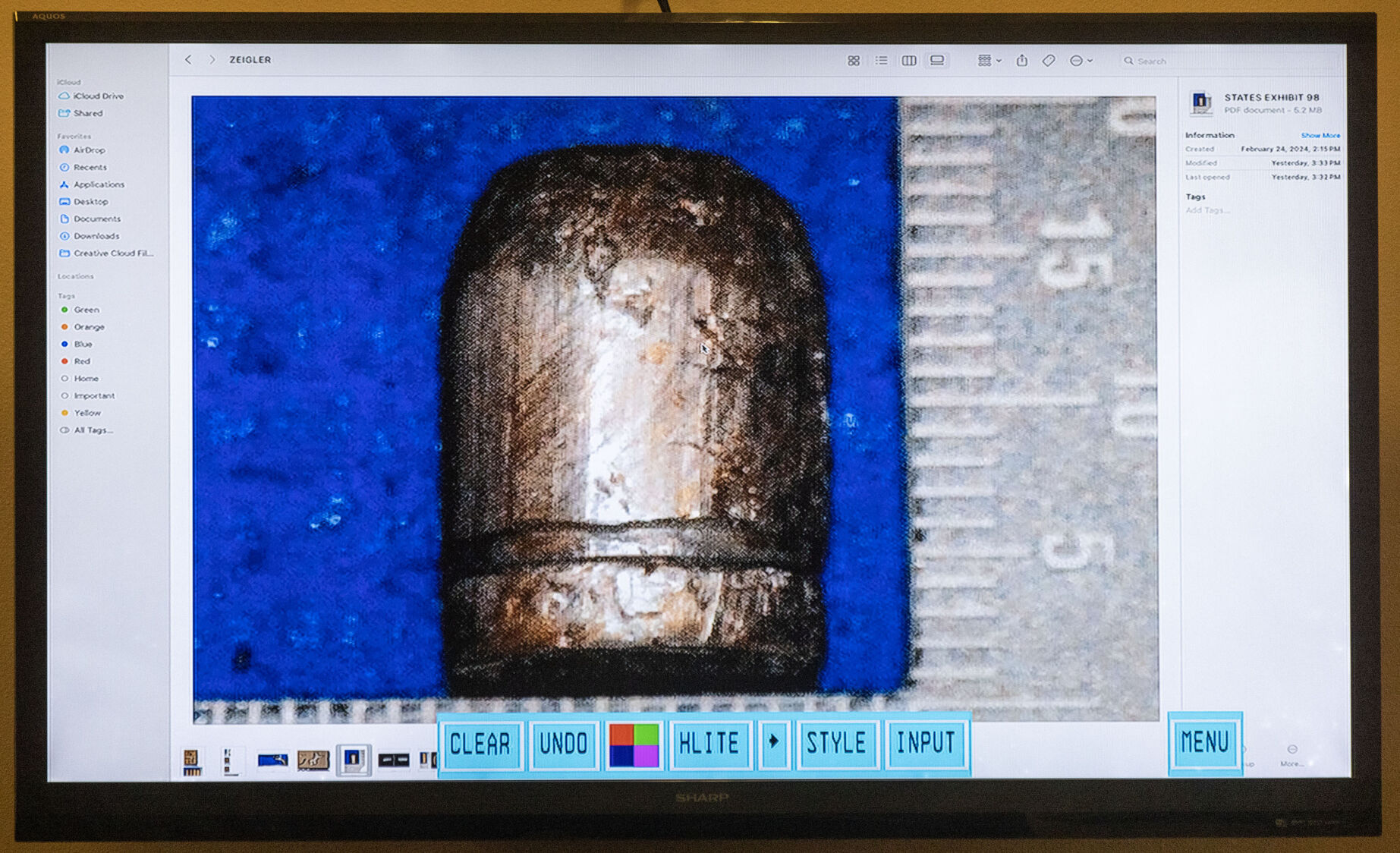Open the Share icon in the toolbar
Image resolution: width=1400 pixels, height=853 pixels.
[1024, 60]
